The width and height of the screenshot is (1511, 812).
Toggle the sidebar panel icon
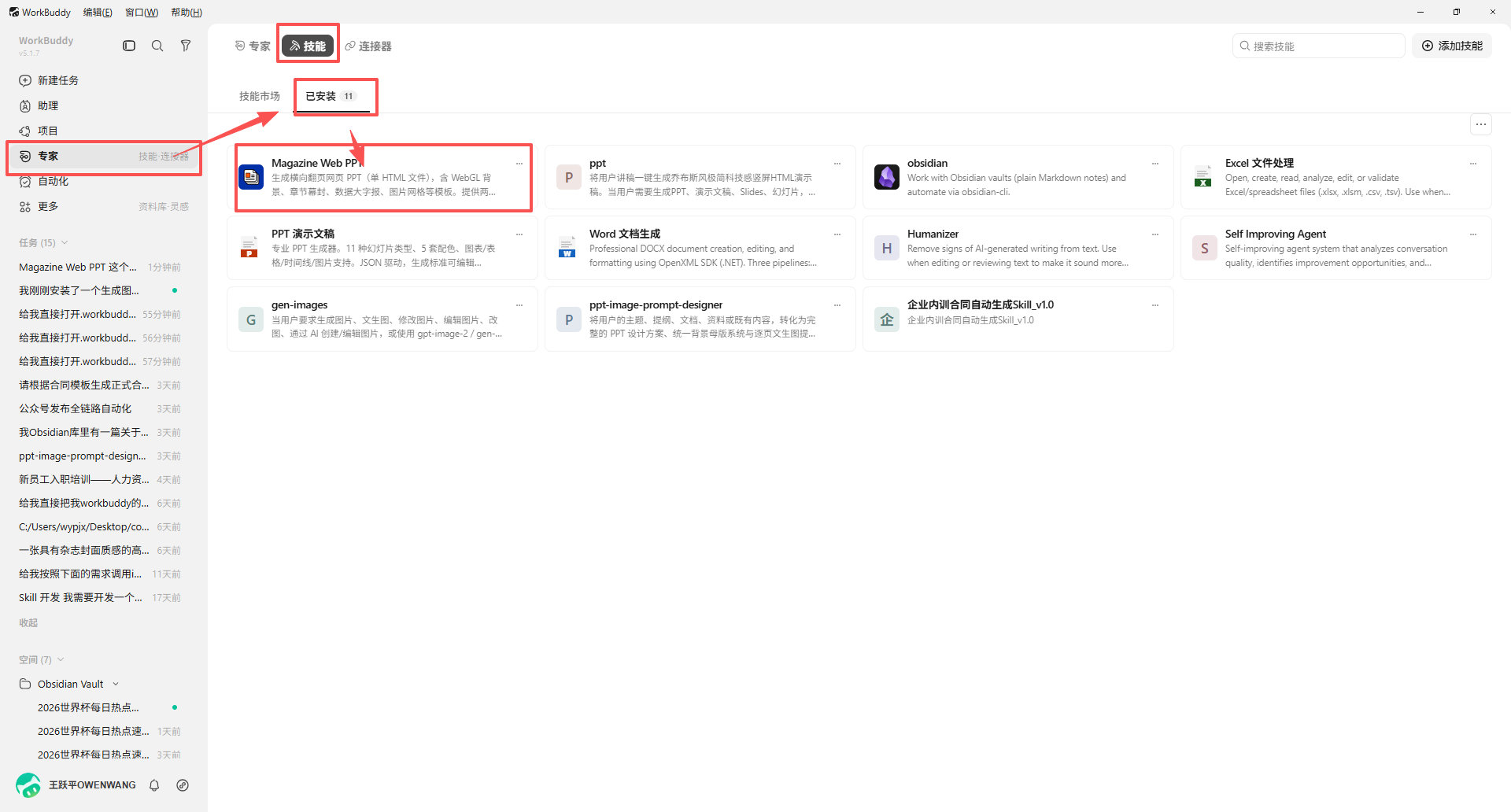pyautogui.click(x=129, y=46)
